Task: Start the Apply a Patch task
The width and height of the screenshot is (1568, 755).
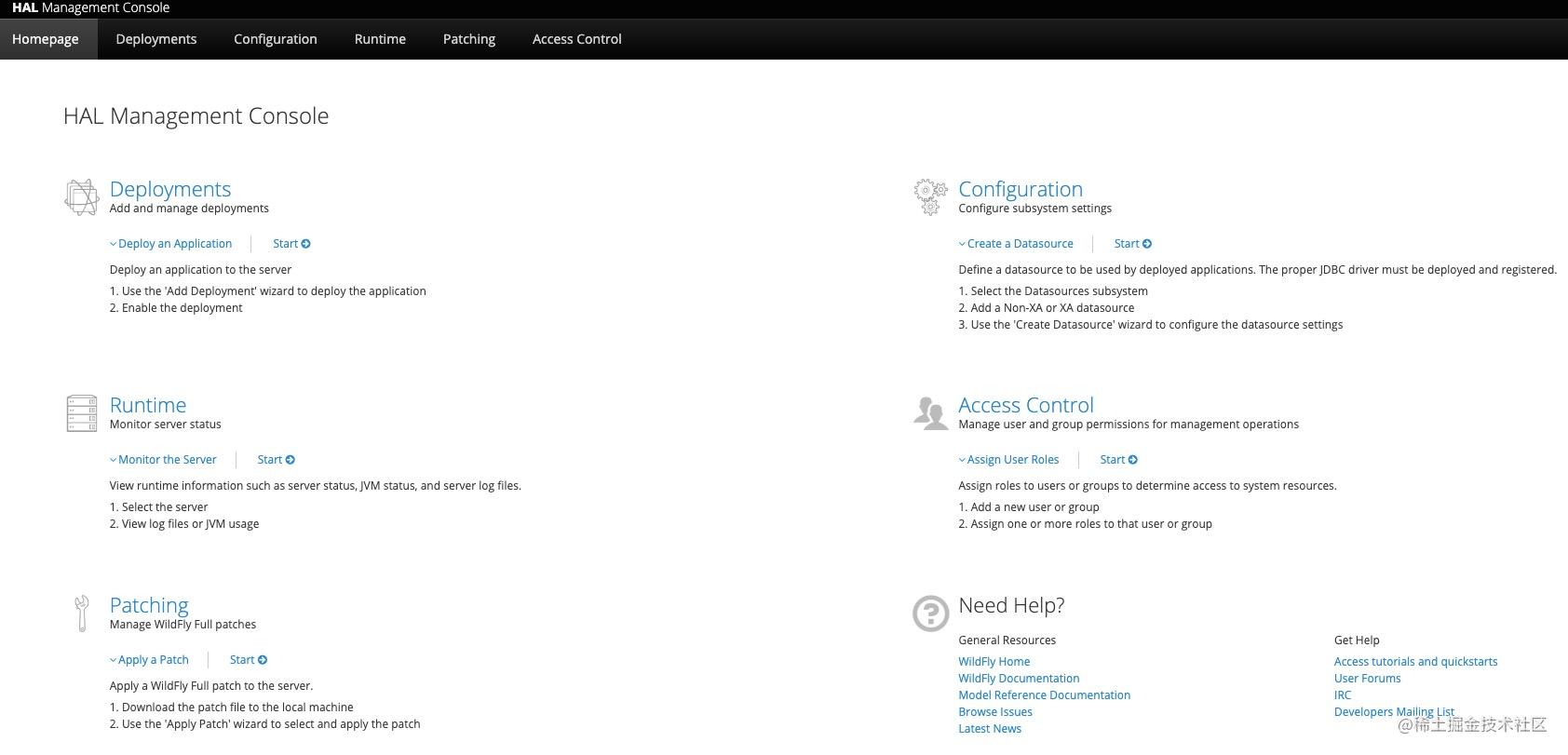Action: point(249,660)
